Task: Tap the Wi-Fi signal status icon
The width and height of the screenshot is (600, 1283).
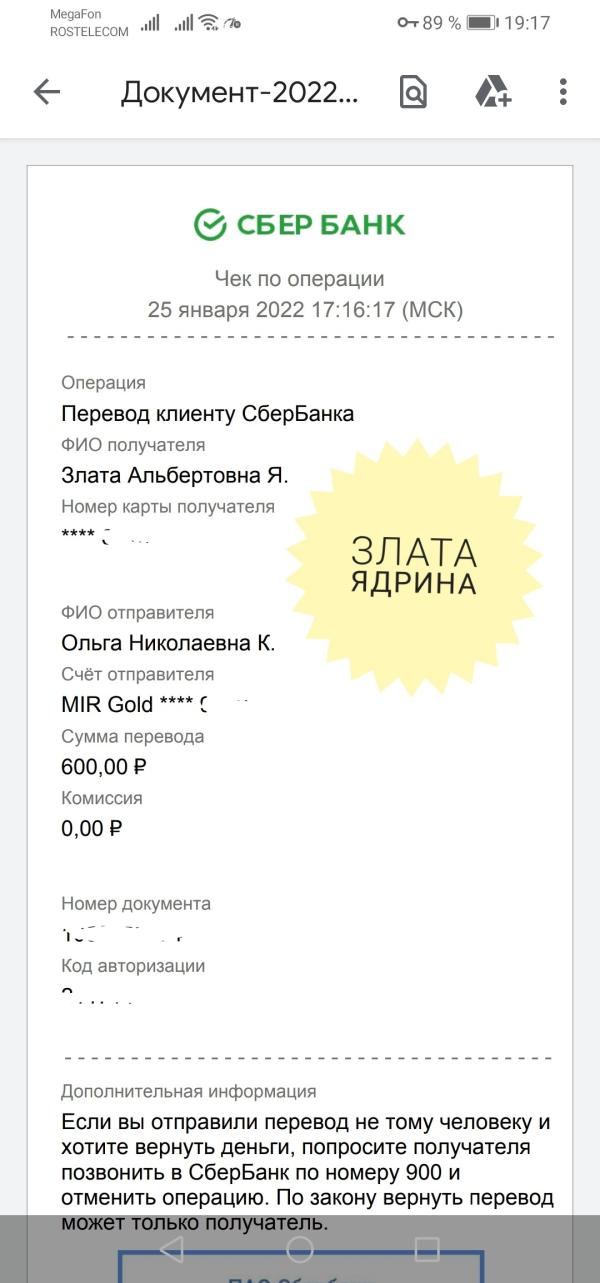Action: [x=209, y=22]
